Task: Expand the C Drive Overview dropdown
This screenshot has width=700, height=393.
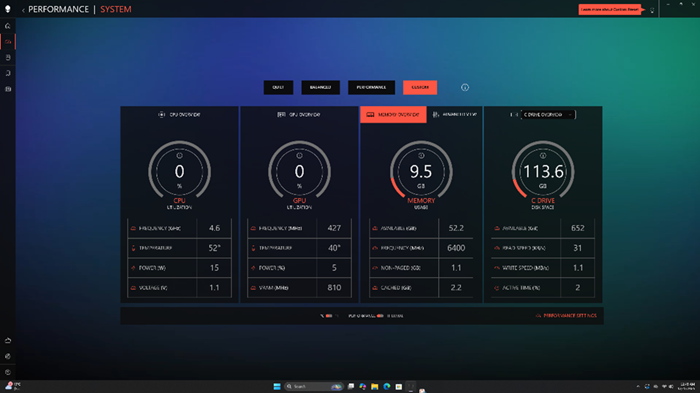Action: point(548,115)
